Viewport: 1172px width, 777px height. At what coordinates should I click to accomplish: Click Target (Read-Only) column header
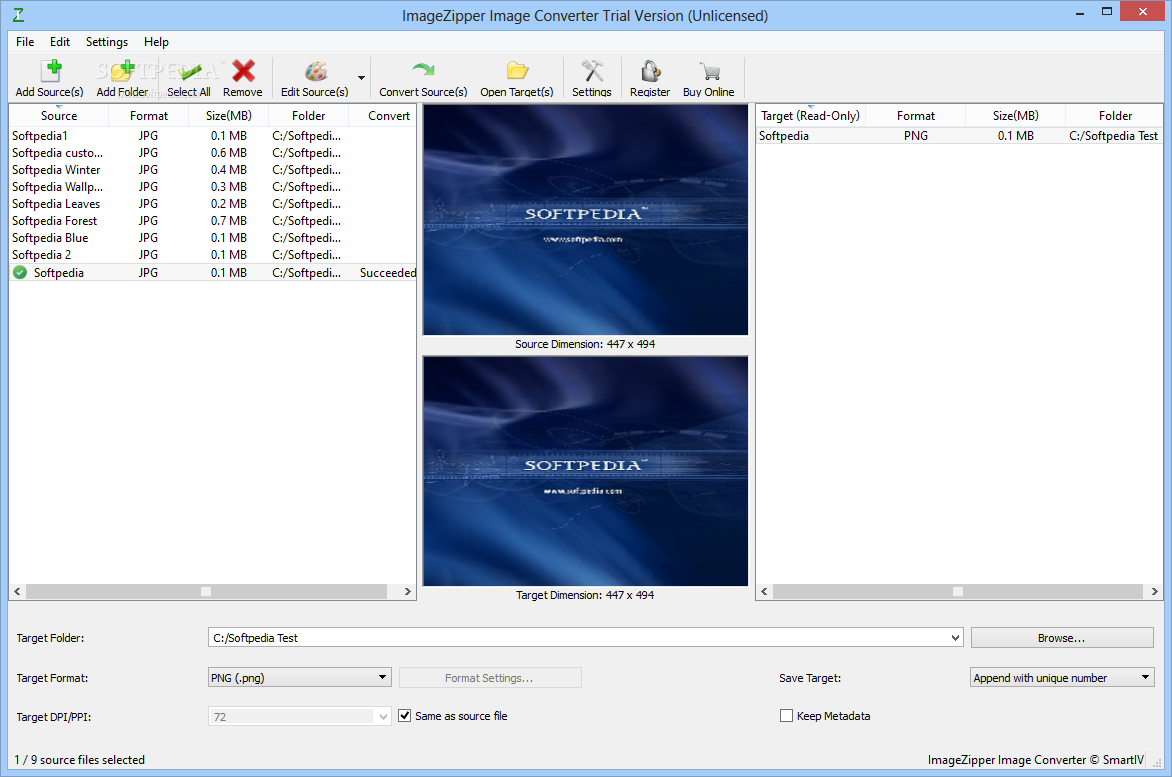click(810, 116)
